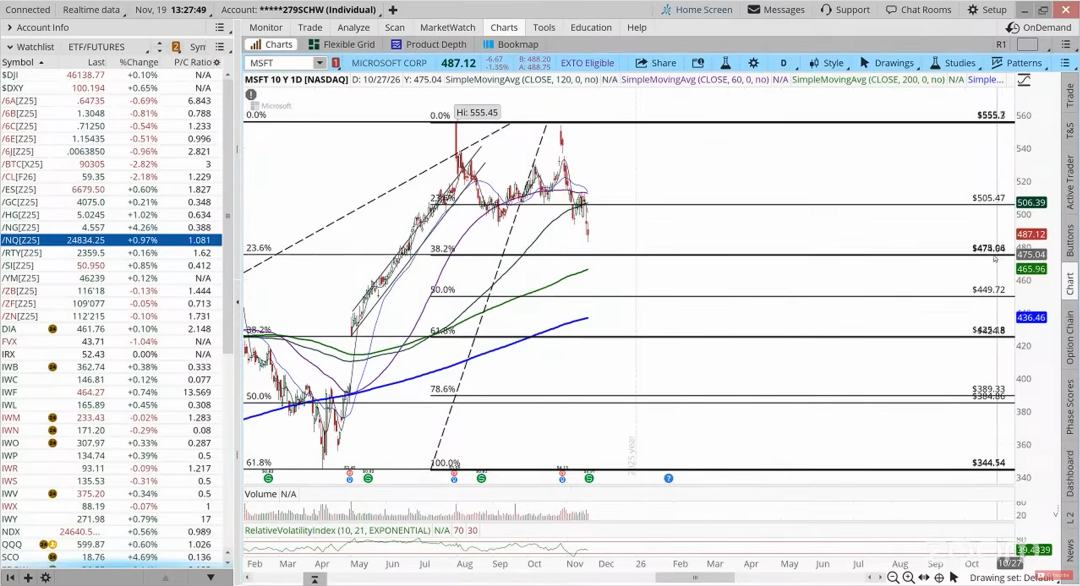This screenshot has width=1080, height=586.
Task: Open the Account Info list menu icon
Action: pos(219,28)
